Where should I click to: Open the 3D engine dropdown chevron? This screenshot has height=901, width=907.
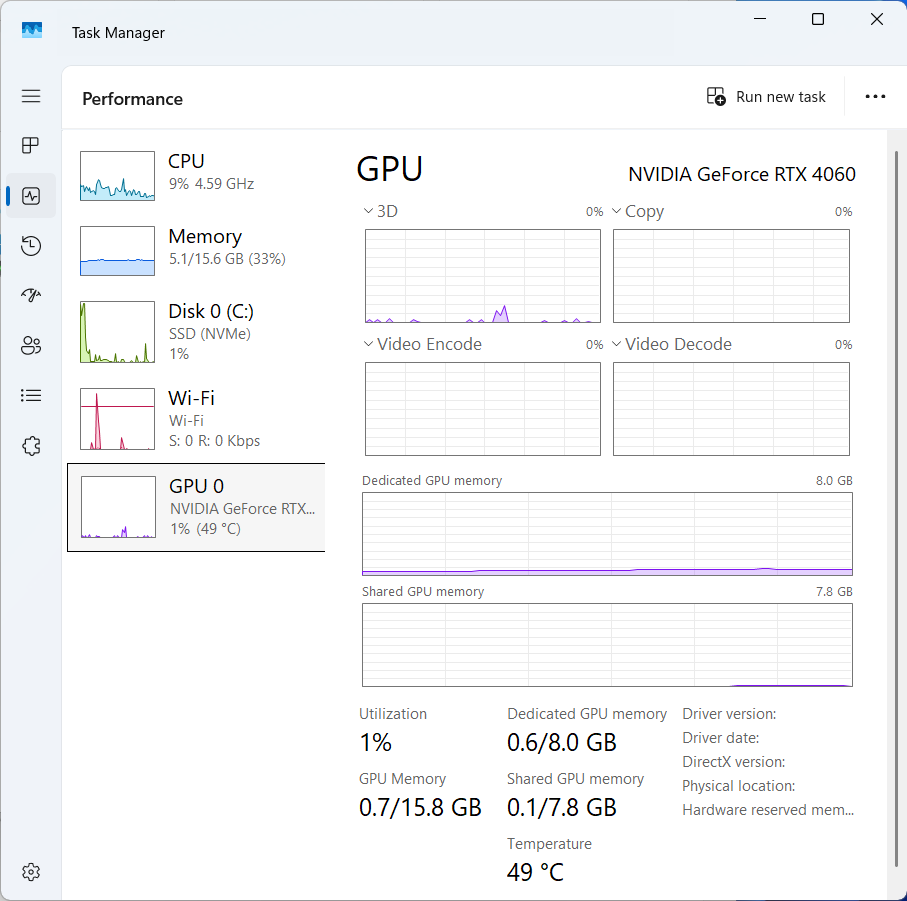tap(368, 211)
